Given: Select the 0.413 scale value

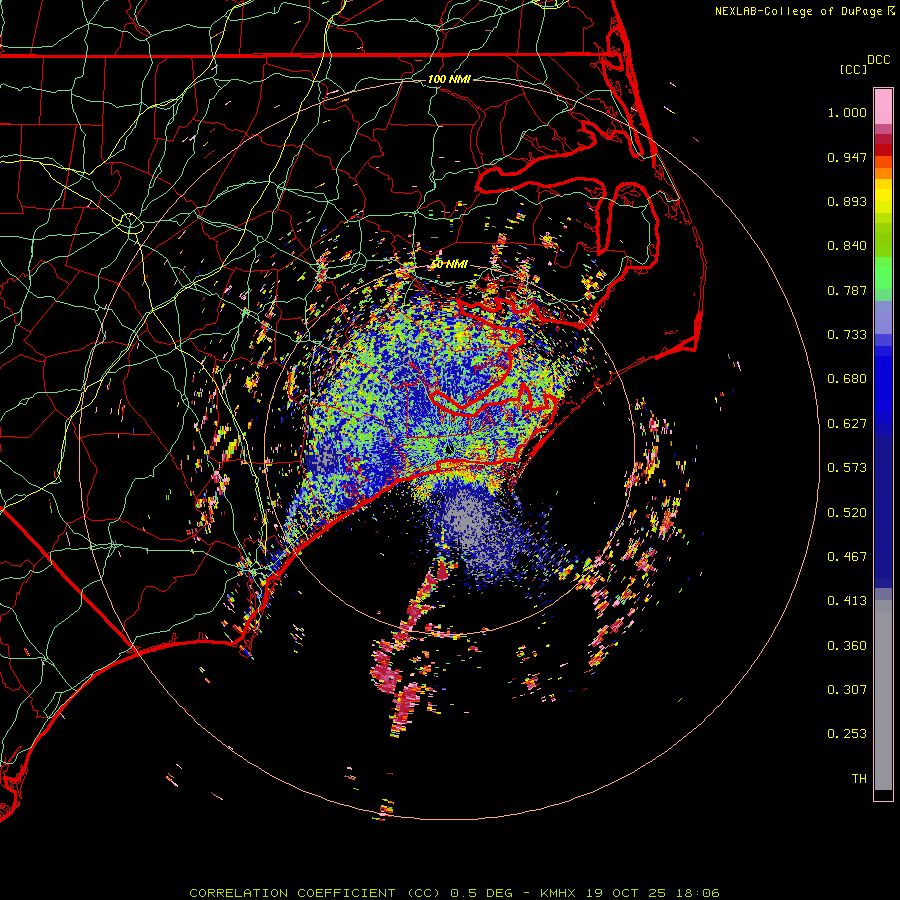Looking at the screenshot, I should pos(847,601).
